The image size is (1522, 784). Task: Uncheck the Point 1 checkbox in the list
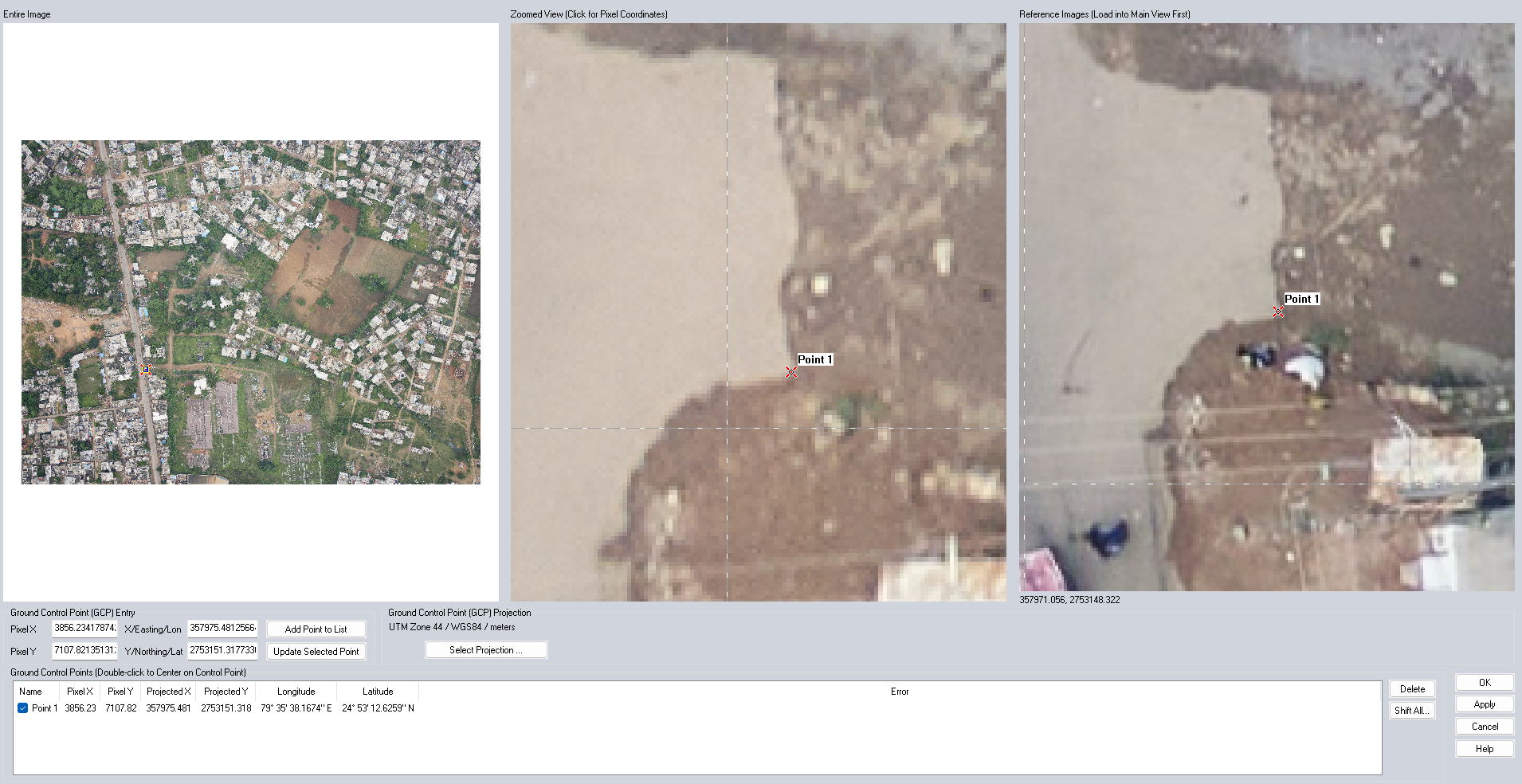[23, 708]
